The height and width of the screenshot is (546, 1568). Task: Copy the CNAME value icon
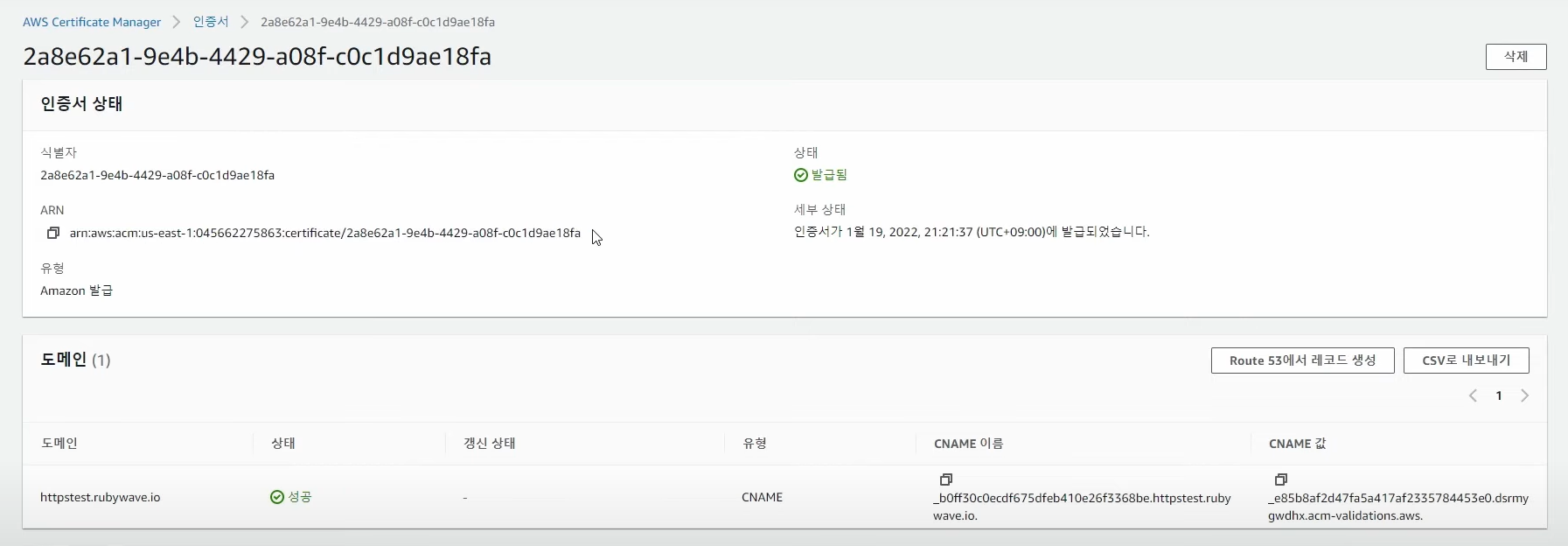coord(1280,479)
